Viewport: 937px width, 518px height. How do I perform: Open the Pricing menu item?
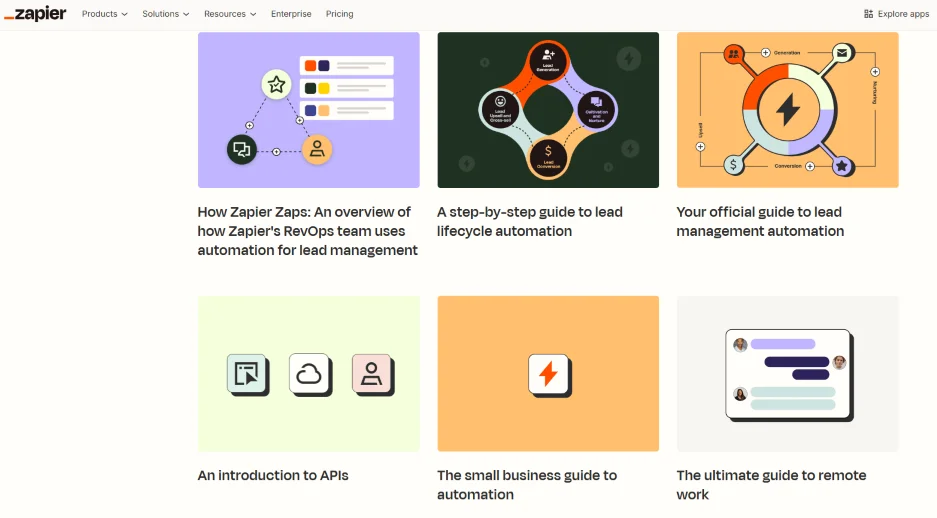click(x=340, y=14)
